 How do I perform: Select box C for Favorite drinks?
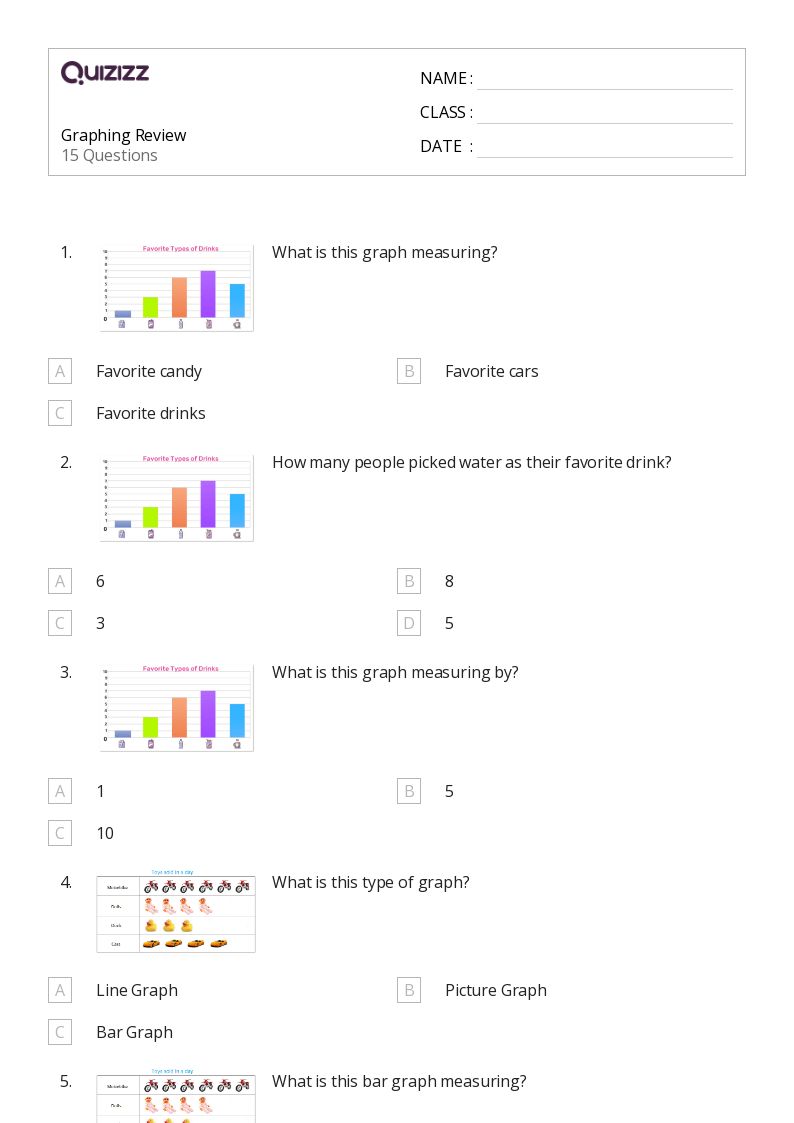pyautogui.click(x=60, y=413)
